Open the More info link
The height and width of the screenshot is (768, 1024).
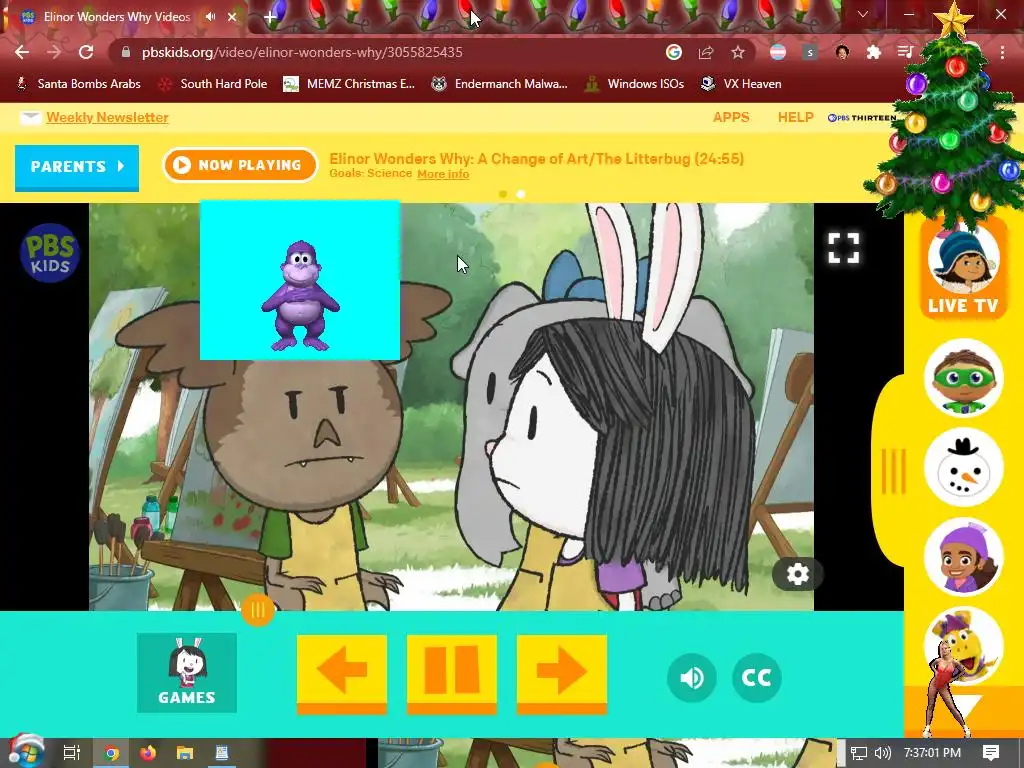click(x=443, y=174)
